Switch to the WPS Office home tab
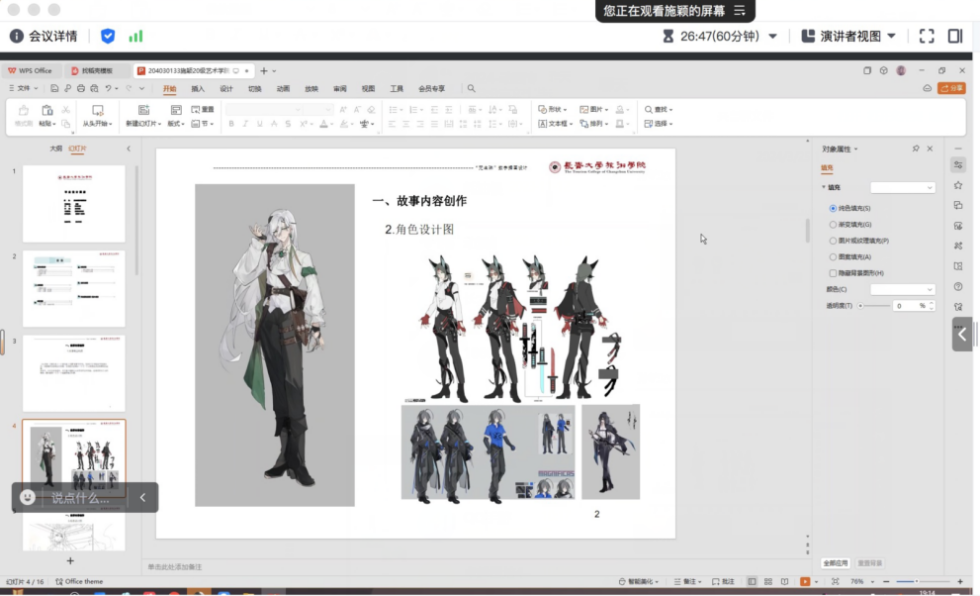This screenshot has height=596, width=980. pyautogui.click(x=30, y=71)
